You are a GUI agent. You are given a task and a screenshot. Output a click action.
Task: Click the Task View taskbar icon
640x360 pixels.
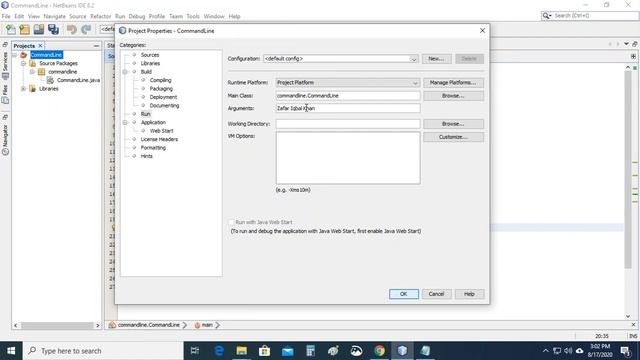coord(195,351)
